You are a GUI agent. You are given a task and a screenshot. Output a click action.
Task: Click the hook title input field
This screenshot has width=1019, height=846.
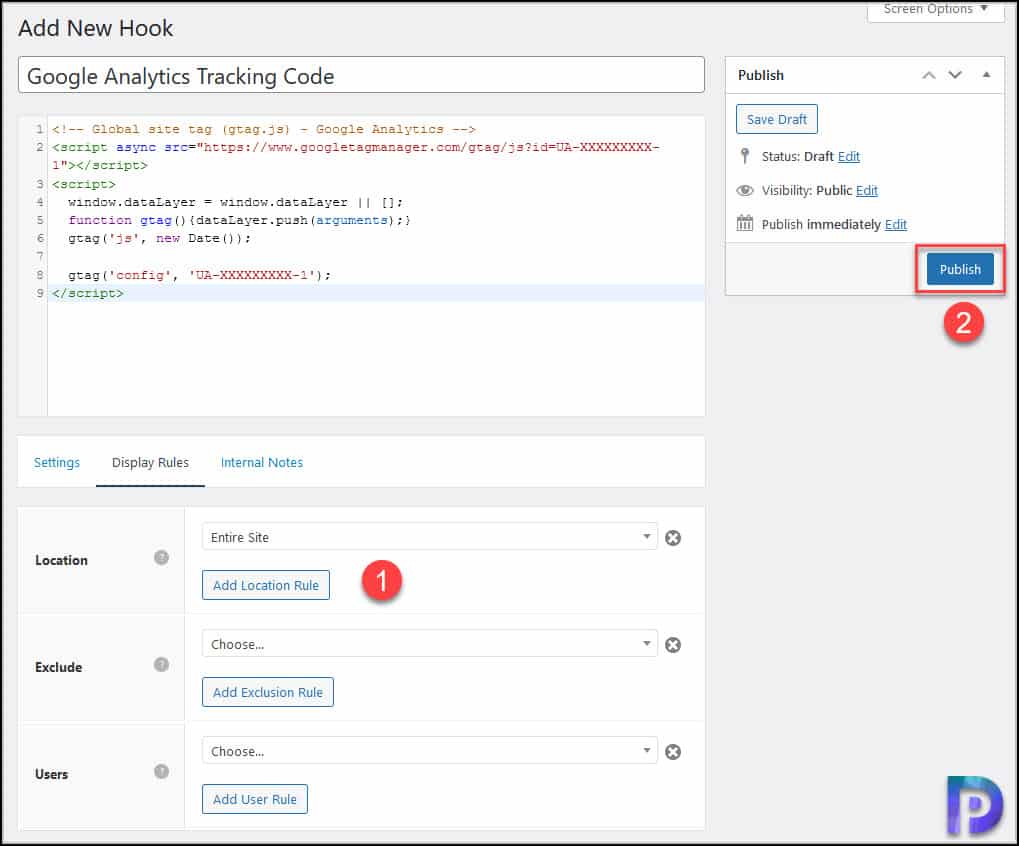pyautogui.click(x=361, y=75)
